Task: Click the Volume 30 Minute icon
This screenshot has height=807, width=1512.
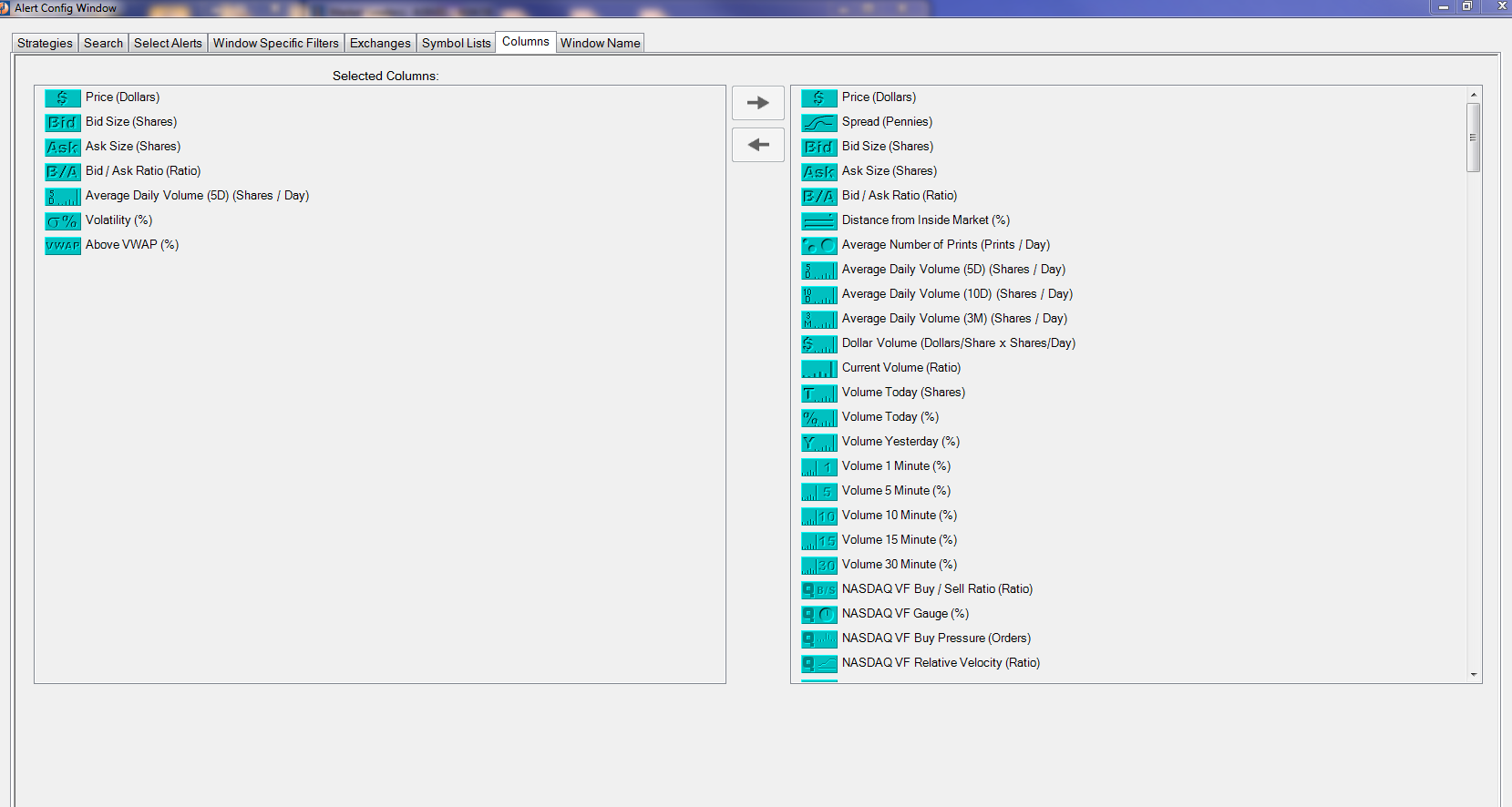Action: coord(819,565)
